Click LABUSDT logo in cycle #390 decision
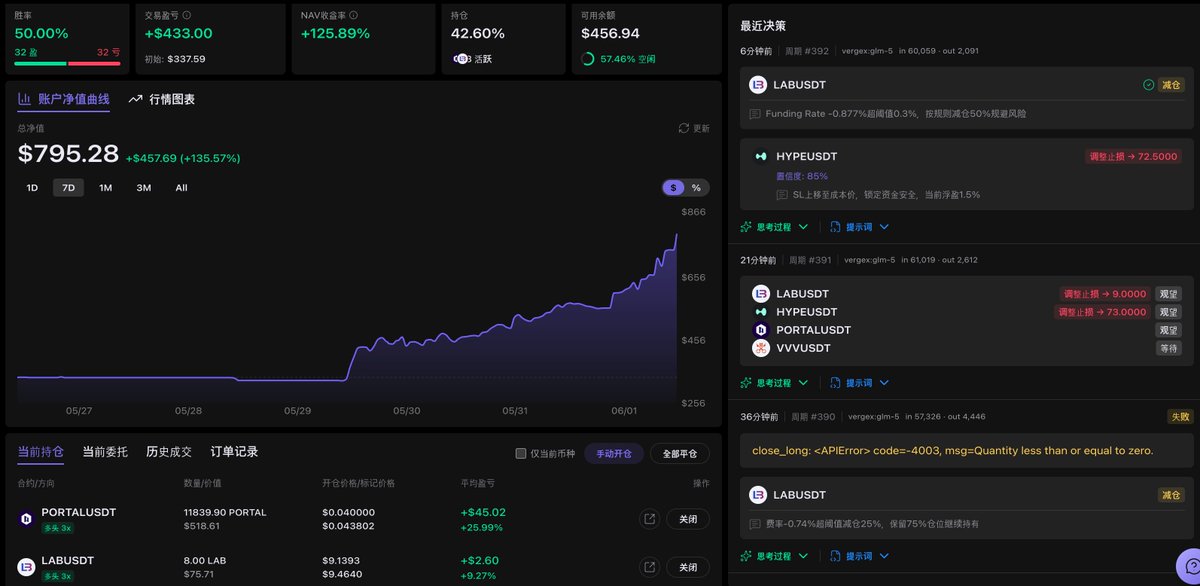 point(759,495)
